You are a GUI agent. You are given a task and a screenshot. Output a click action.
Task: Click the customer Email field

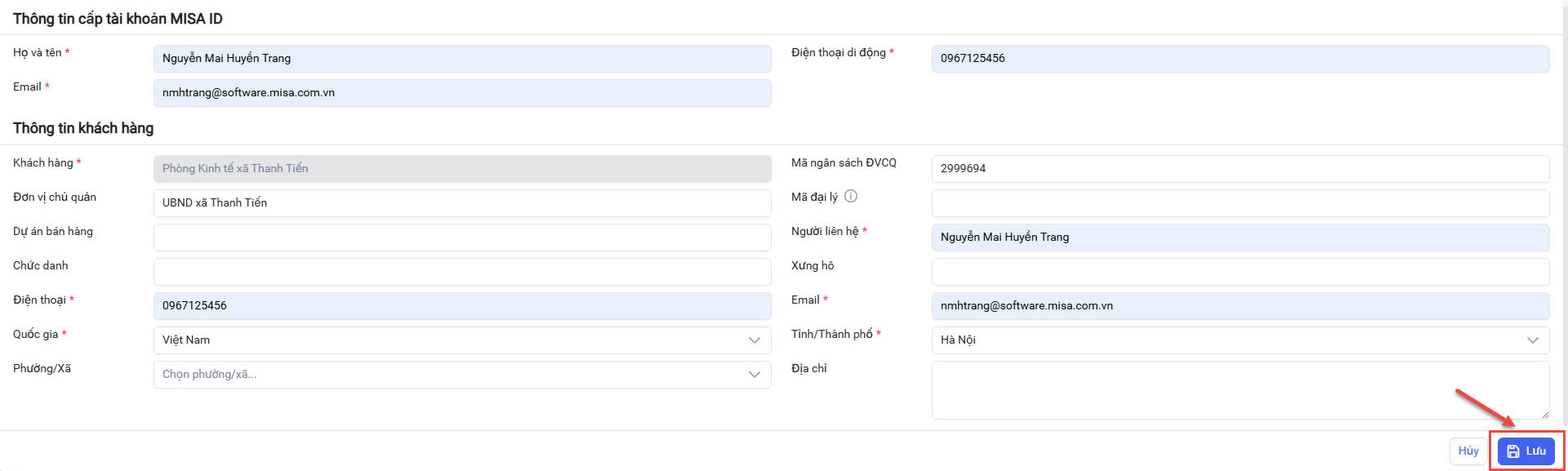click(x=1240, y=306)
